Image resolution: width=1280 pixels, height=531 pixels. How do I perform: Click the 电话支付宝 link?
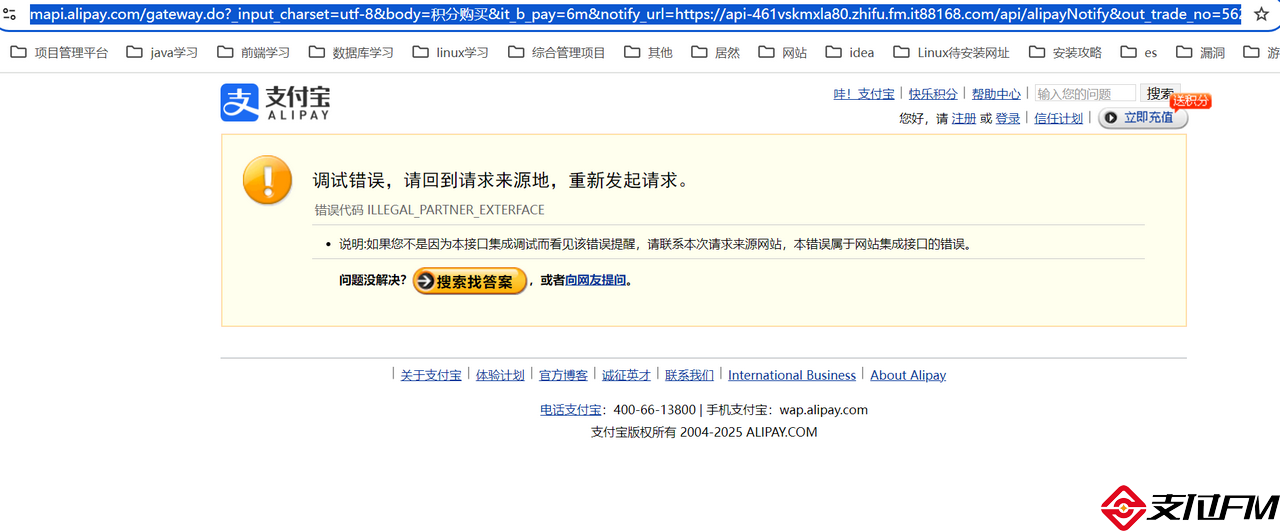pyautogui.click(x=571, y=410)
